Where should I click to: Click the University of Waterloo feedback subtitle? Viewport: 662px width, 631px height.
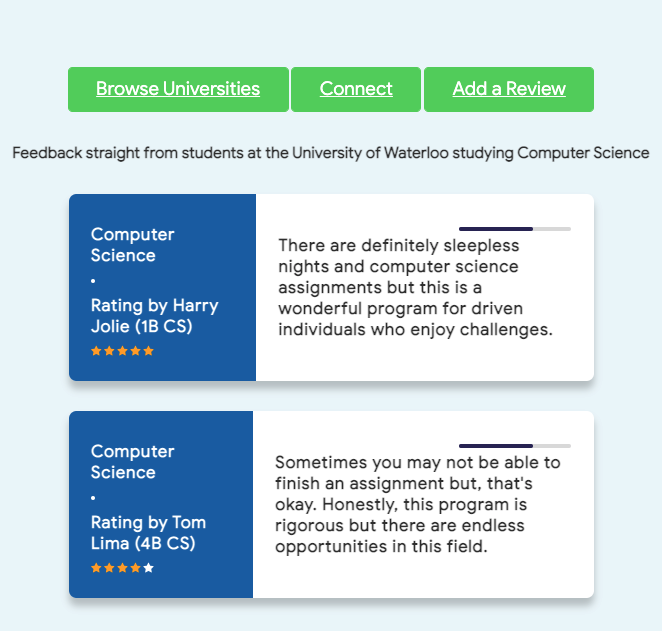[331, 153]
